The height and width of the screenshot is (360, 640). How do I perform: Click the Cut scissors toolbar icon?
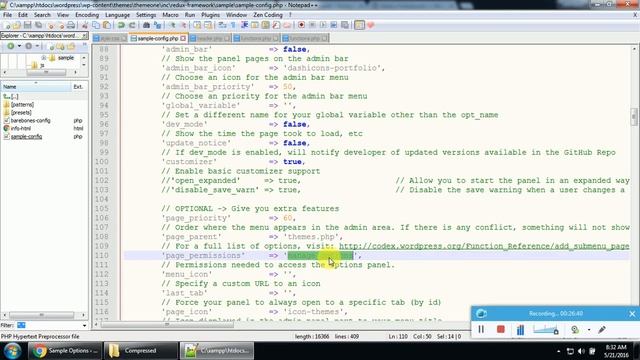click(85, 25)
